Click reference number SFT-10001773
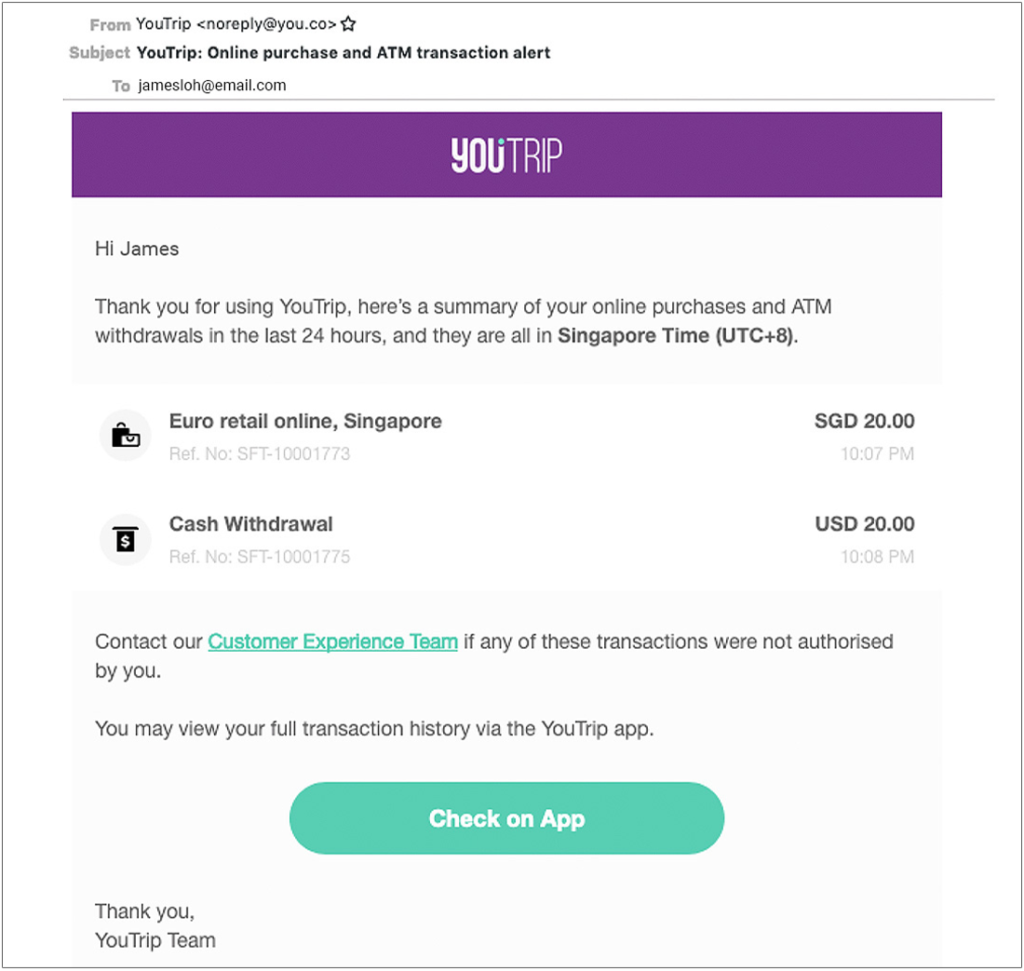 pos(259,454)
